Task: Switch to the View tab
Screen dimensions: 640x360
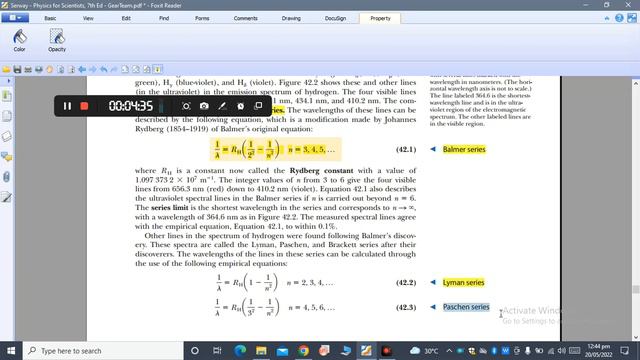Action: pos(88,18)
